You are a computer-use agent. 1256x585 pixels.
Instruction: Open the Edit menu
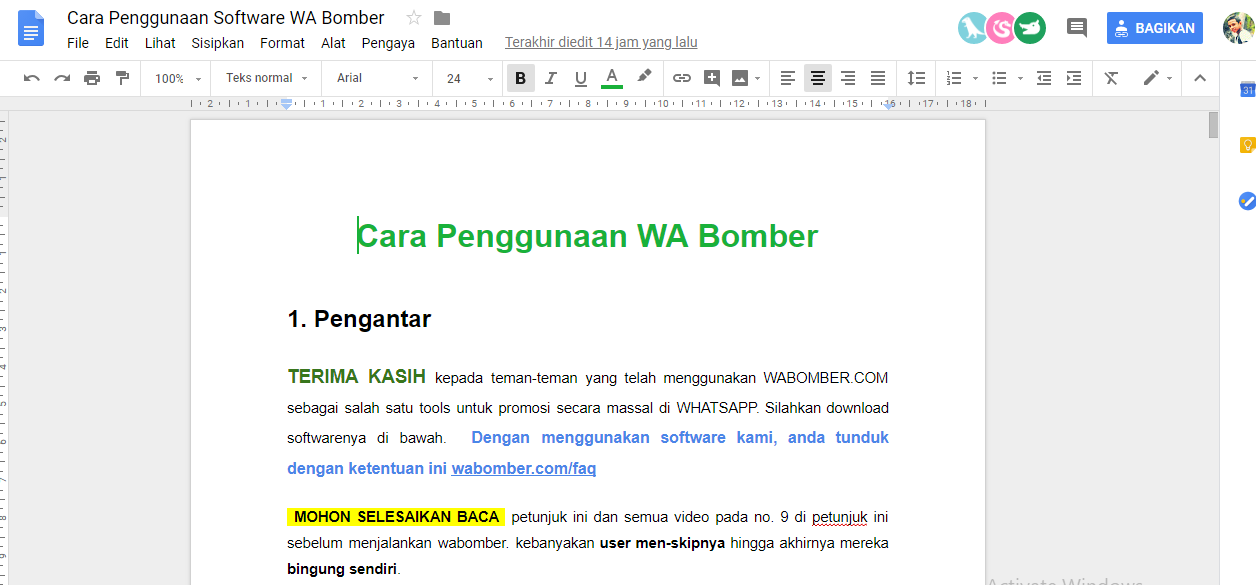tap(117, 43)
